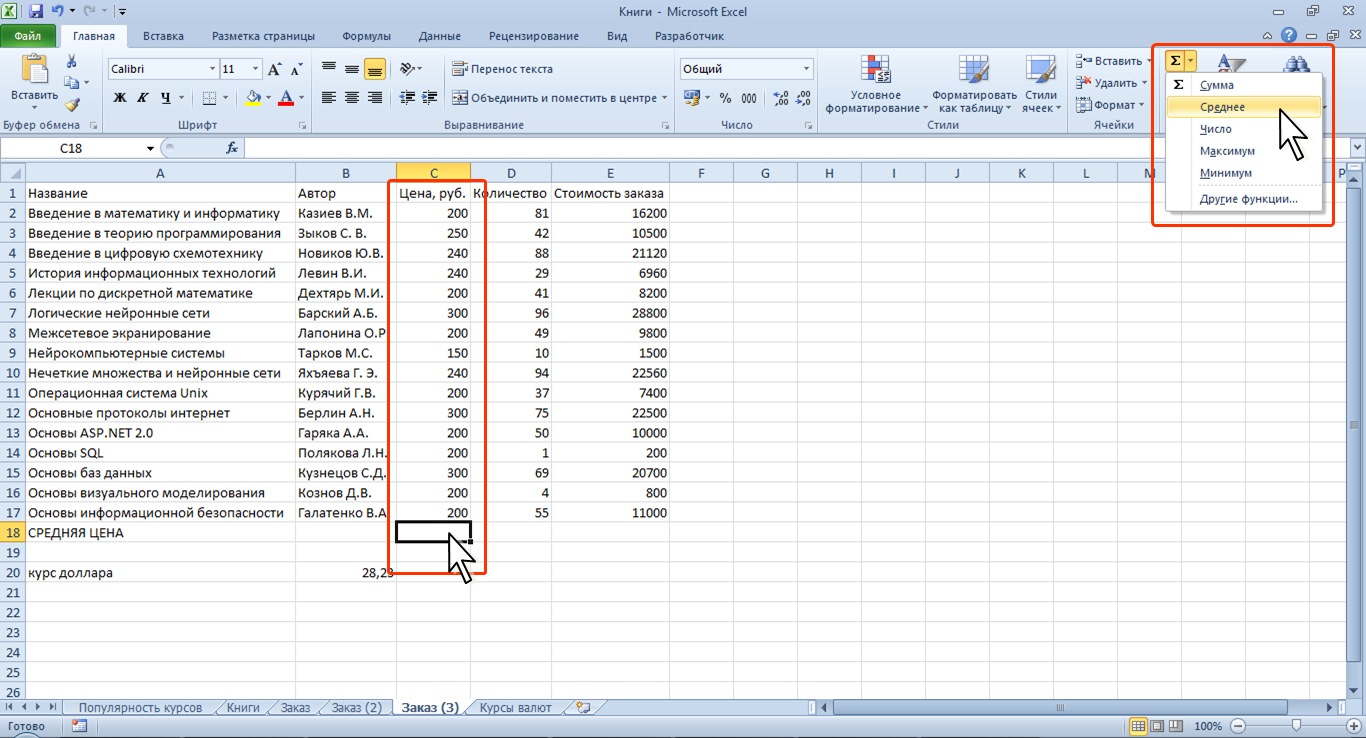
Task: Click the AutoSum sigma button
Action: 1175,61
